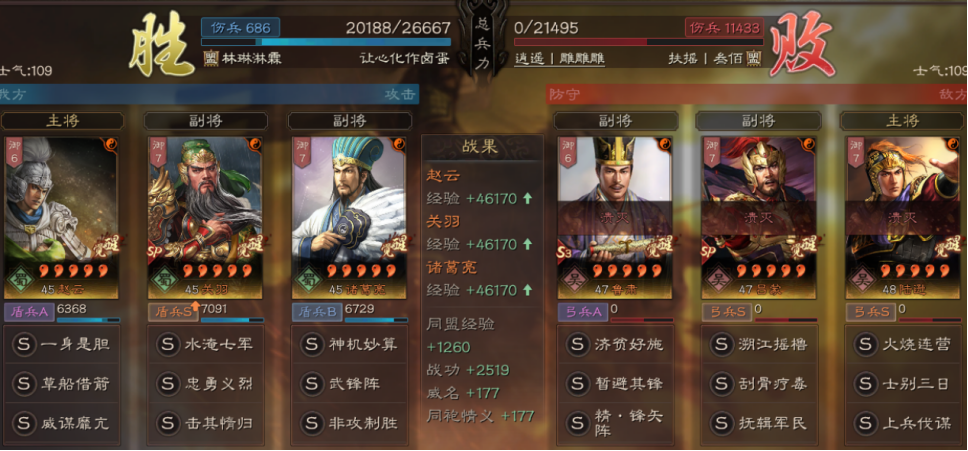Select the 火烧连营 skill

(x=903, y=344)
